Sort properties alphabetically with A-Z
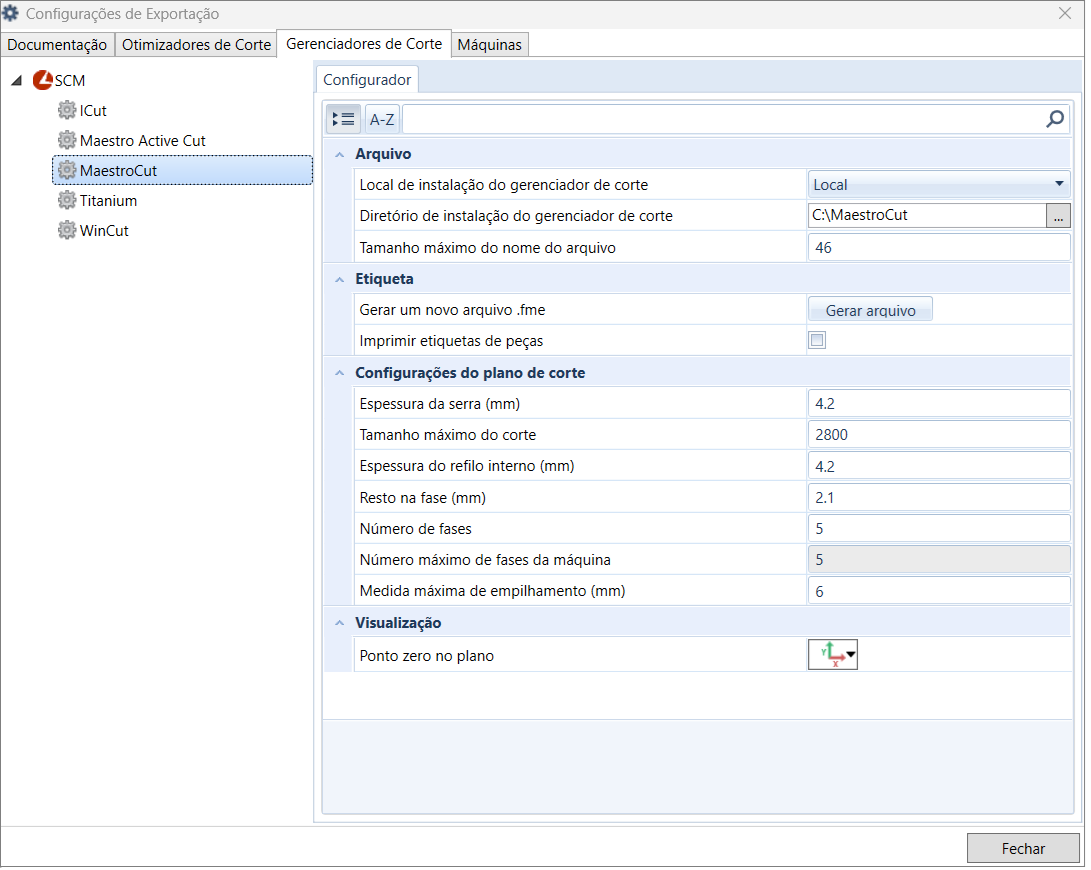Viewport: 1091px width, 870px height. tap(381, 120)
